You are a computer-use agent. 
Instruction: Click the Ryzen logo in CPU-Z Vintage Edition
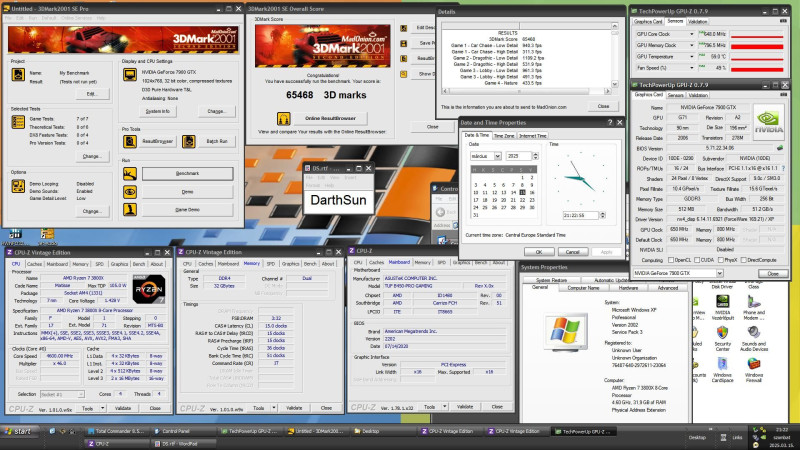[148, 289]
